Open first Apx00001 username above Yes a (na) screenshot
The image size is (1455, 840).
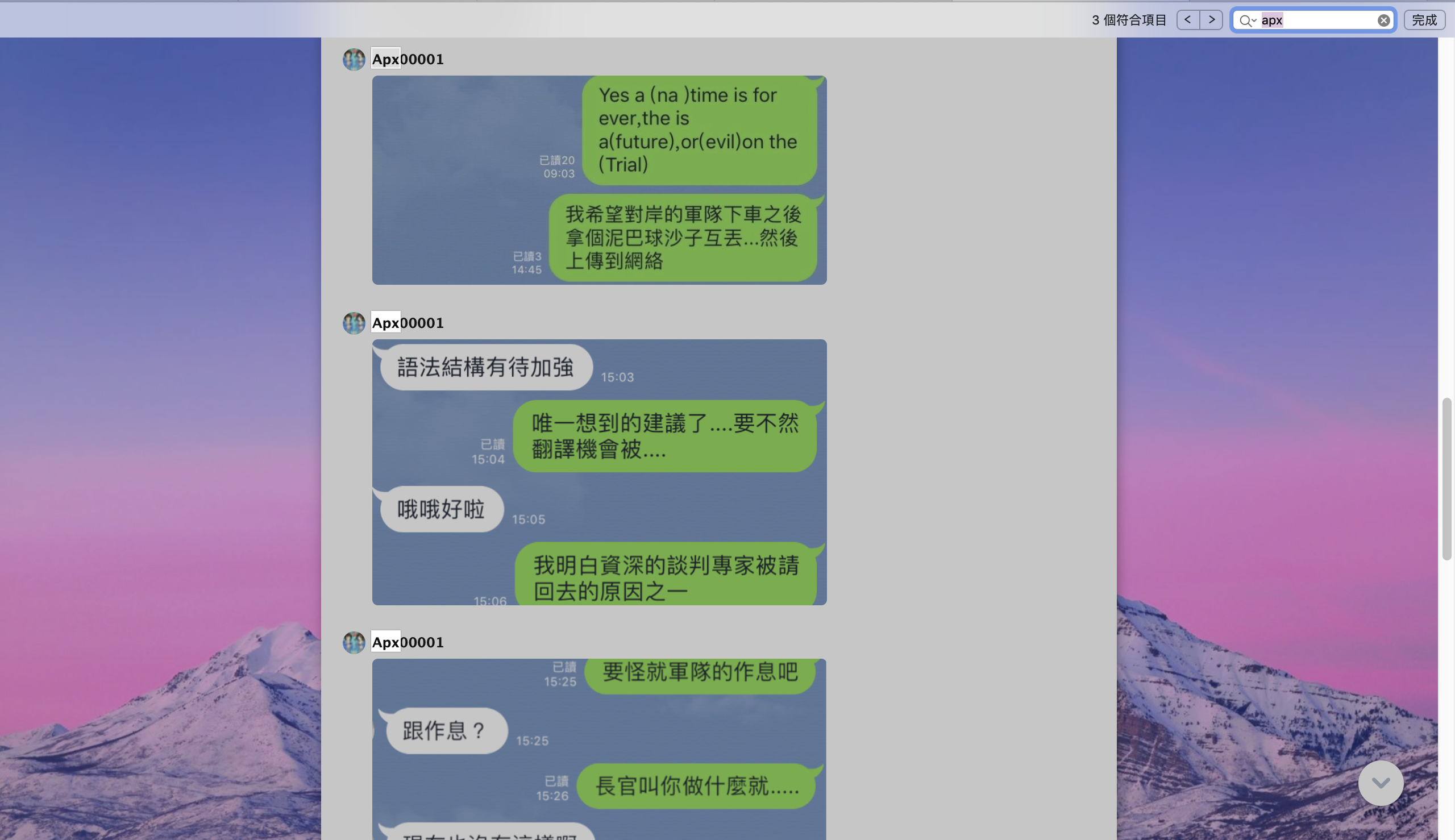(x=408, y=59)
